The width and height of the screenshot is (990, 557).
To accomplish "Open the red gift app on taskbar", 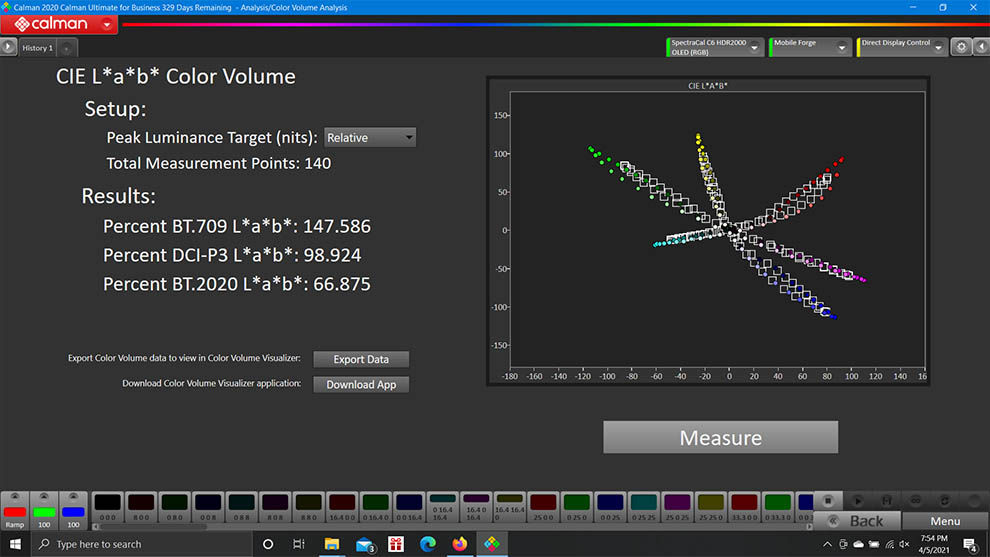I will tap(396, 544).
